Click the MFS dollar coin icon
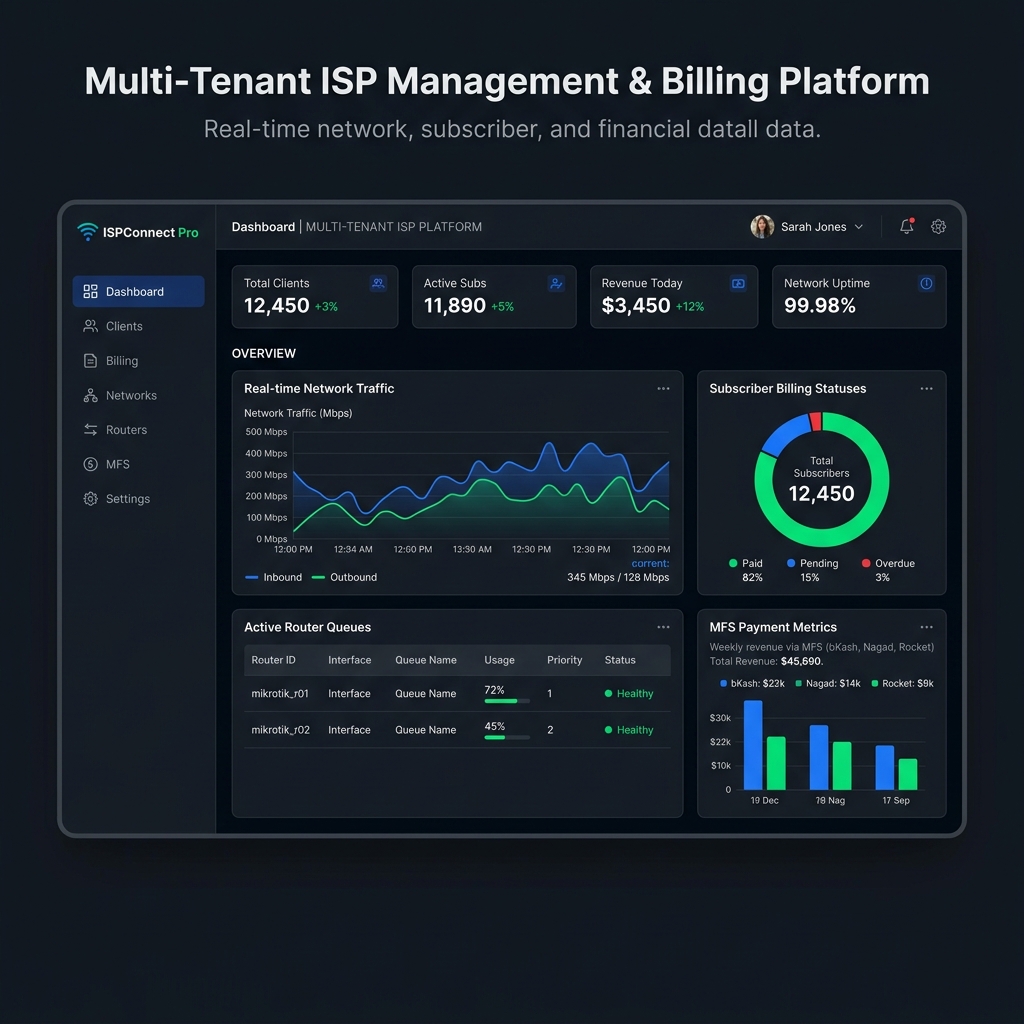Screen dimensions: 1024x1024 pos(91,464)
